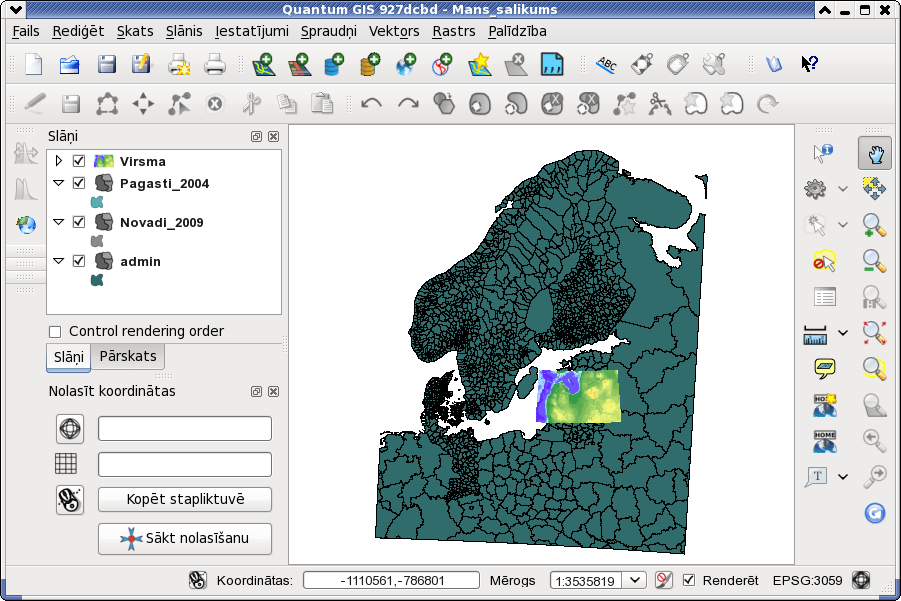Viewport: 901px width, 601px height.
Task: Click the mouse tracking button beside Kopēt stapliktuvē
Action: 70,499
